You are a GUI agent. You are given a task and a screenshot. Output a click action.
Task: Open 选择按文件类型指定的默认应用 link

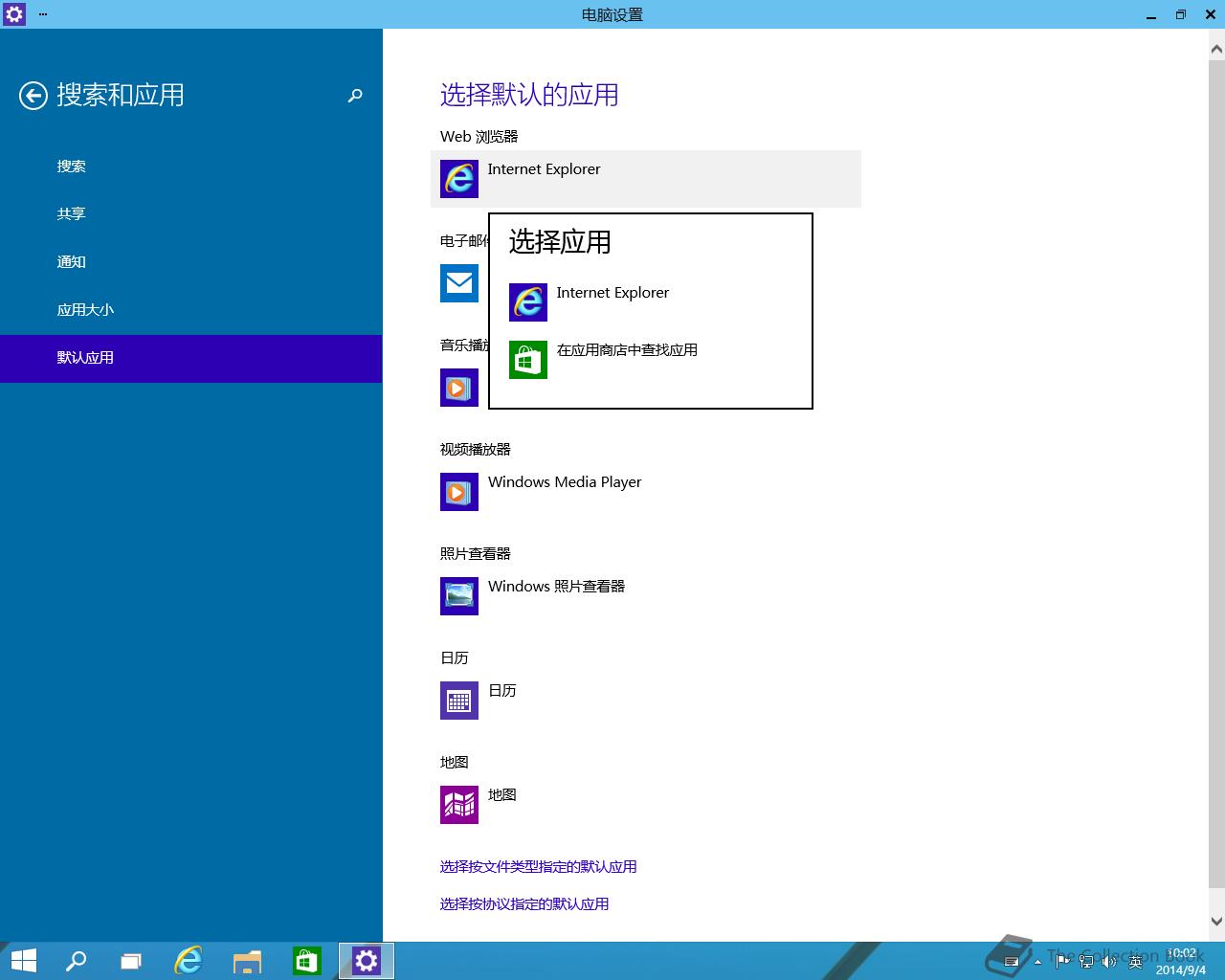[538, 867]
